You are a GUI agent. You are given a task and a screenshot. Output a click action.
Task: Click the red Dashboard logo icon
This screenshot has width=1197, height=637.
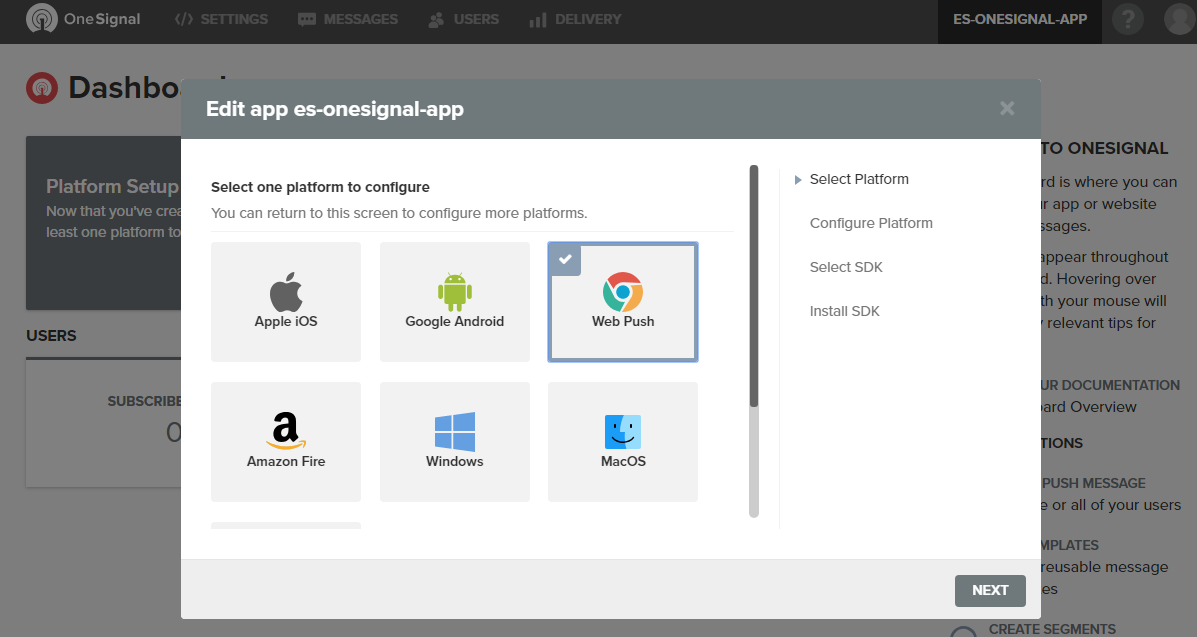point(42,88)
